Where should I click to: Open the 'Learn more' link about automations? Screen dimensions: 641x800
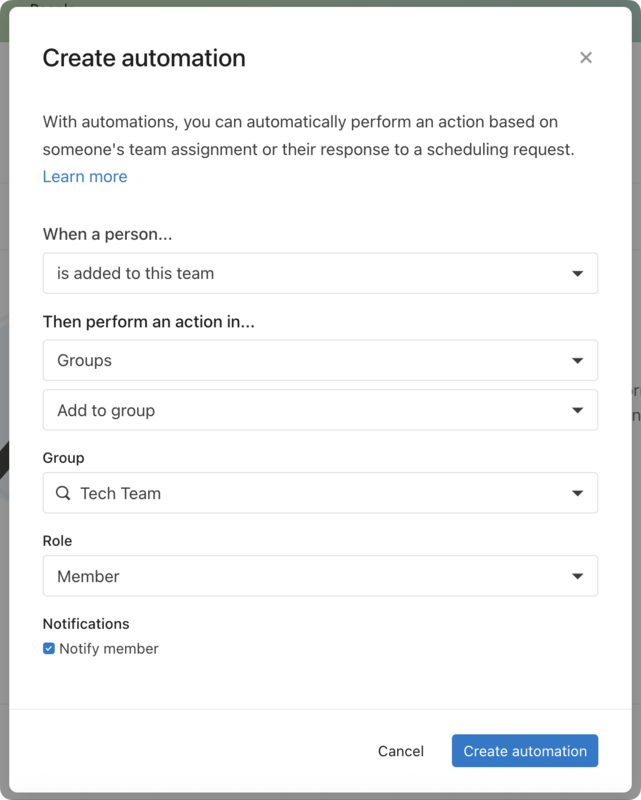point(84,176)
